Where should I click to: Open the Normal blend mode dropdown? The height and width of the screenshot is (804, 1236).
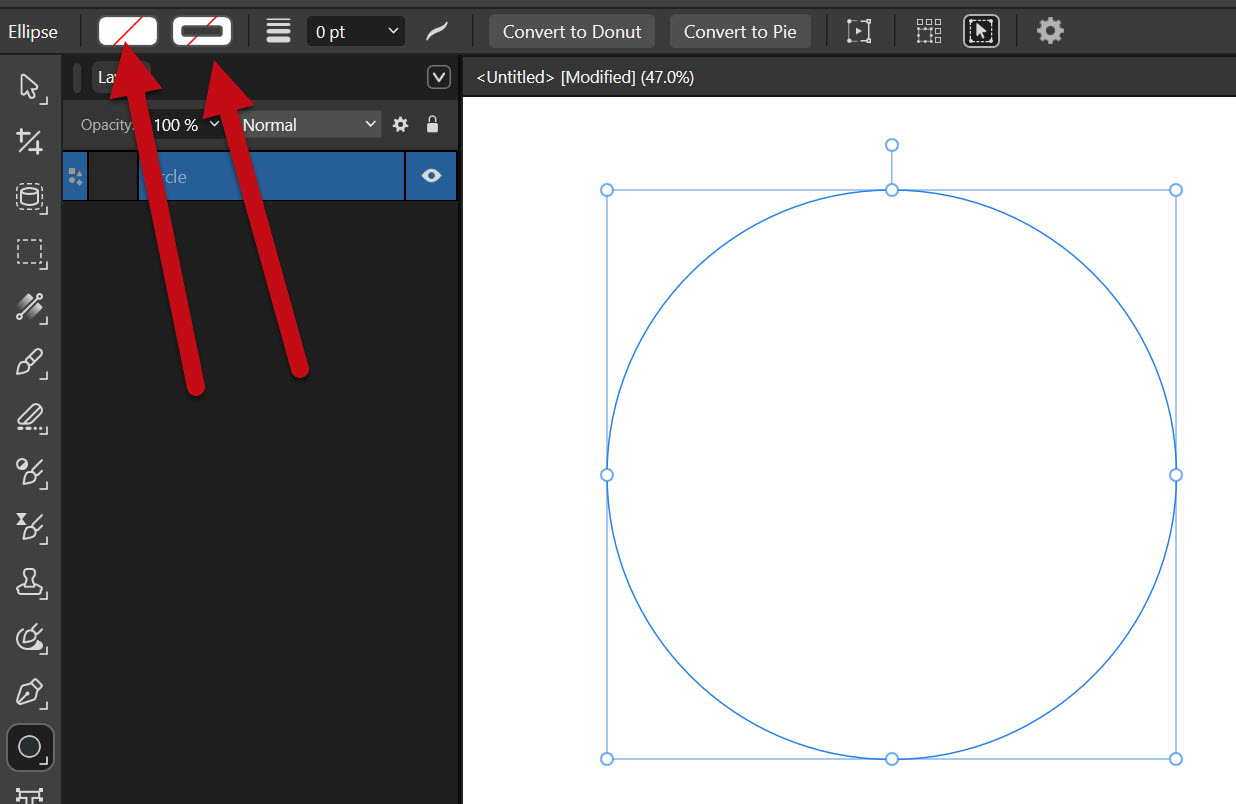pyautogui.click(x=309, y=125)
